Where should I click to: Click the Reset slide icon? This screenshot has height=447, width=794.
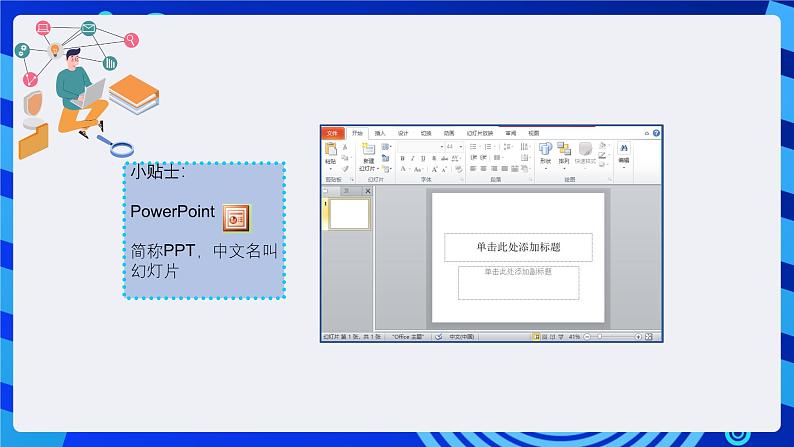tap(385, 158)
